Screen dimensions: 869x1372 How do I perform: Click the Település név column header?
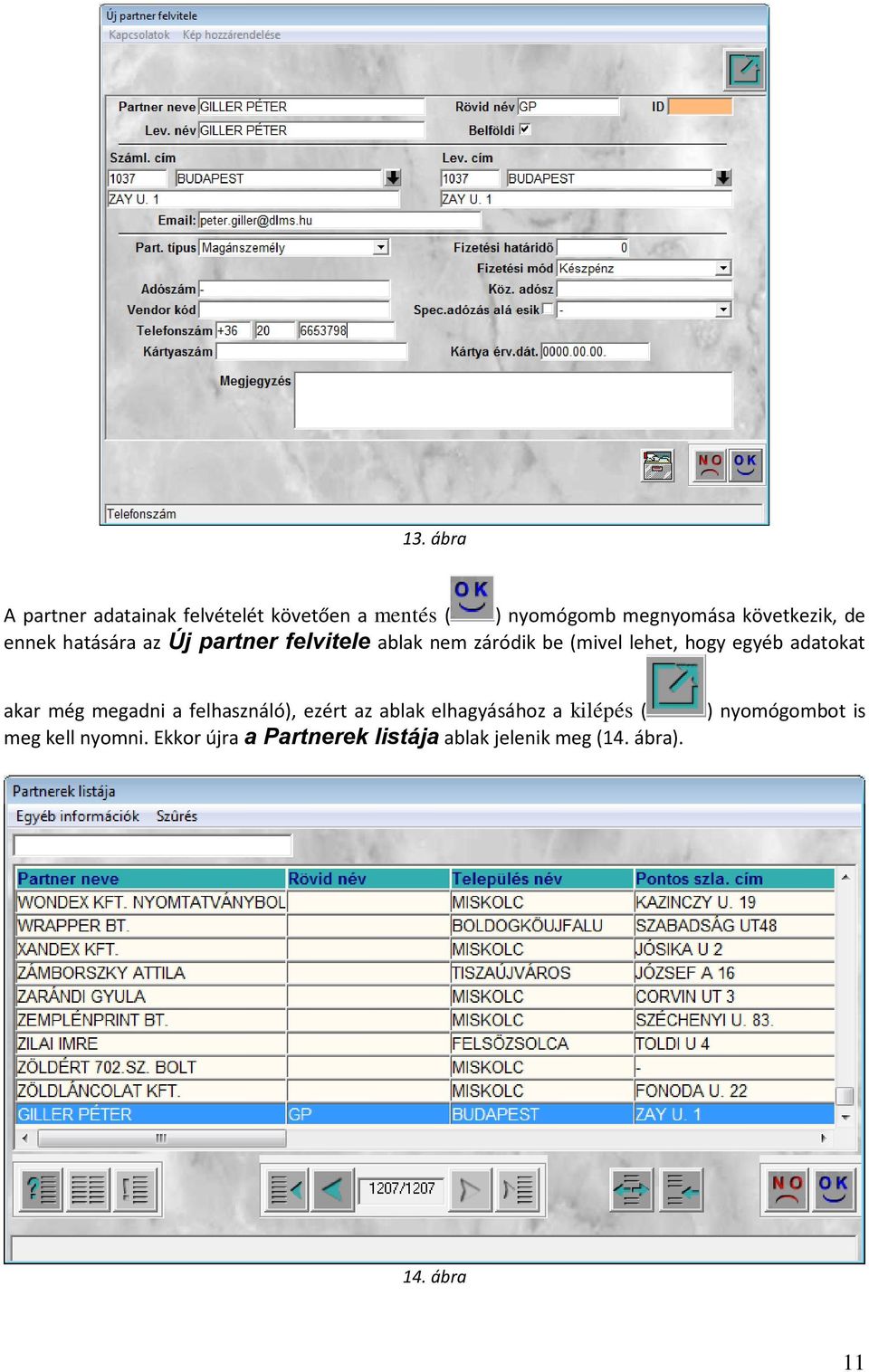[542, 879]
